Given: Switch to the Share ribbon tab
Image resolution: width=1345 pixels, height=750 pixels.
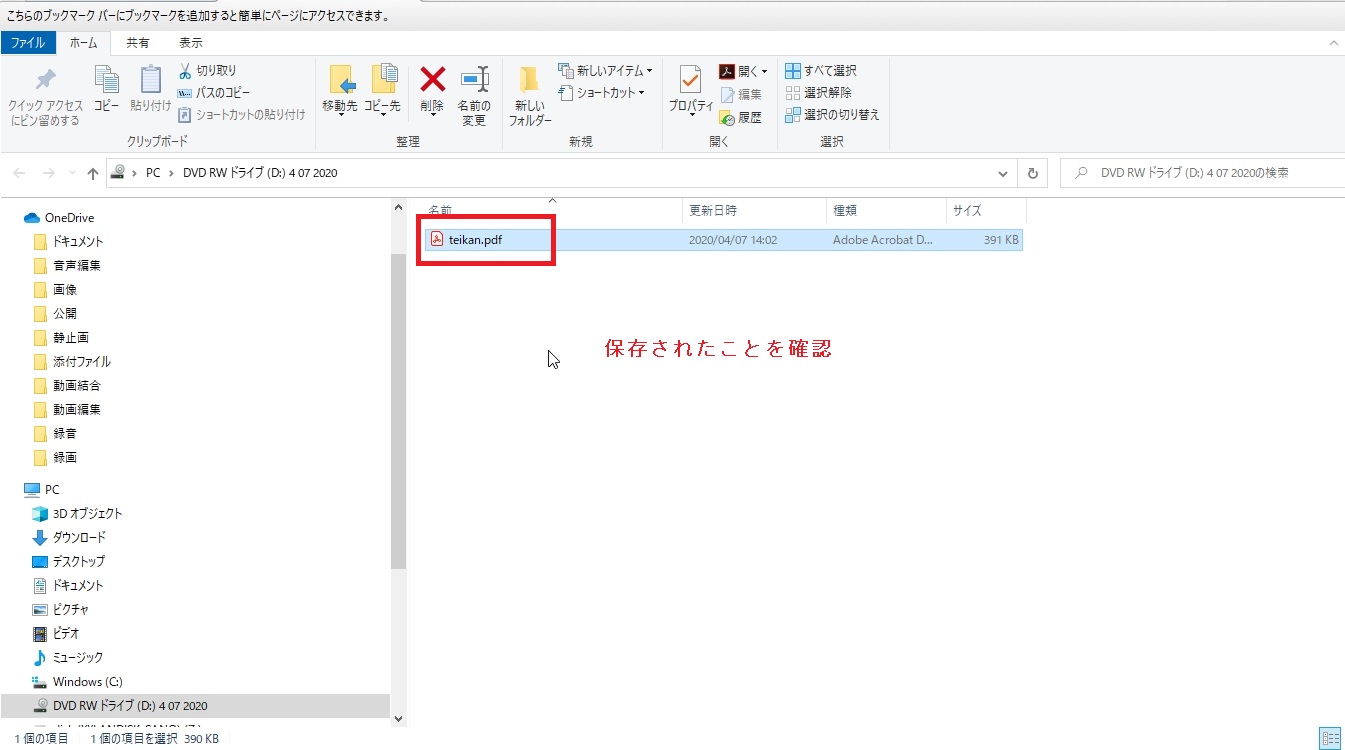Looking at the screenshot, I should tap(138, 43).
